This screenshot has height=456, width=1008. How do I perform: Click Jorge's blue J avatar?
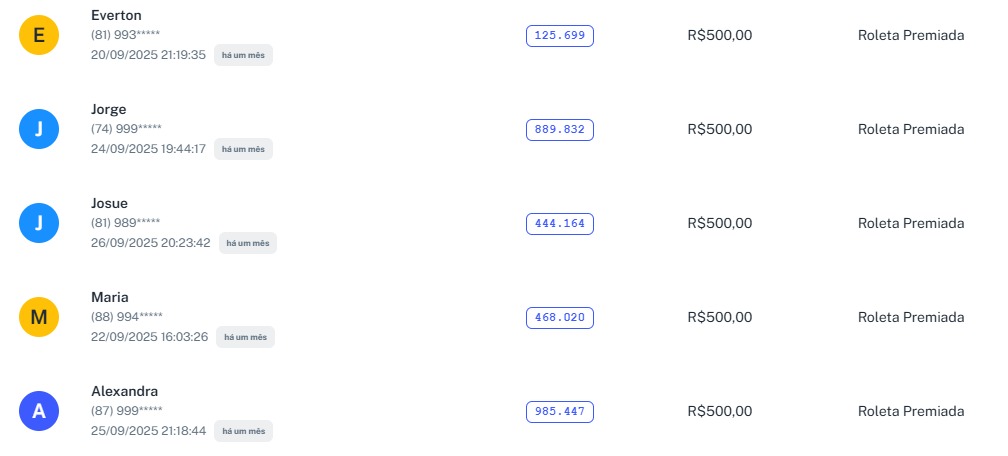(39, 129)
